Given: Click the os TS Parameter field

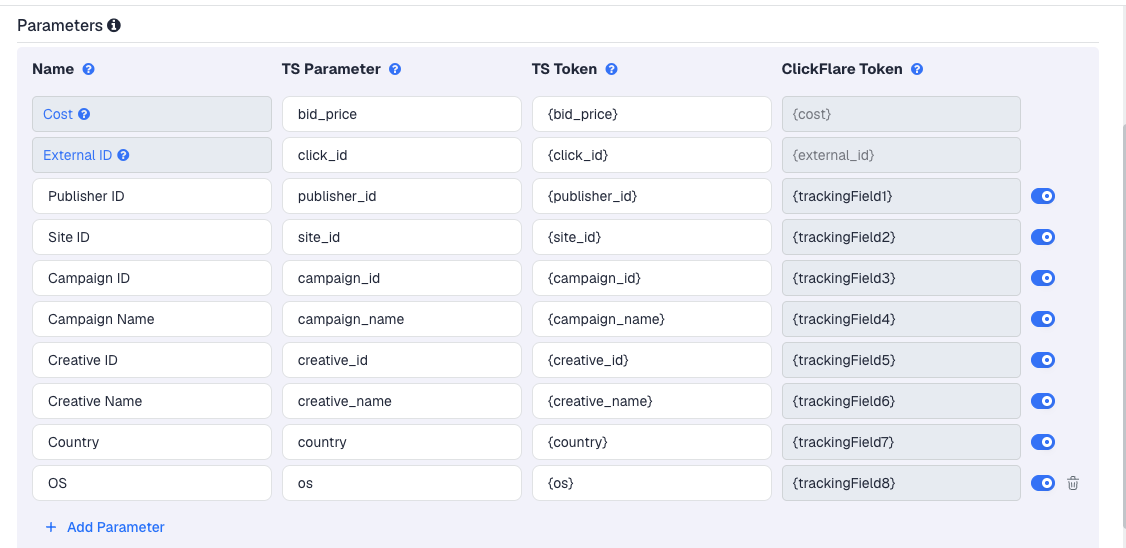Looking at the screenshot, I should pos(402,483).
